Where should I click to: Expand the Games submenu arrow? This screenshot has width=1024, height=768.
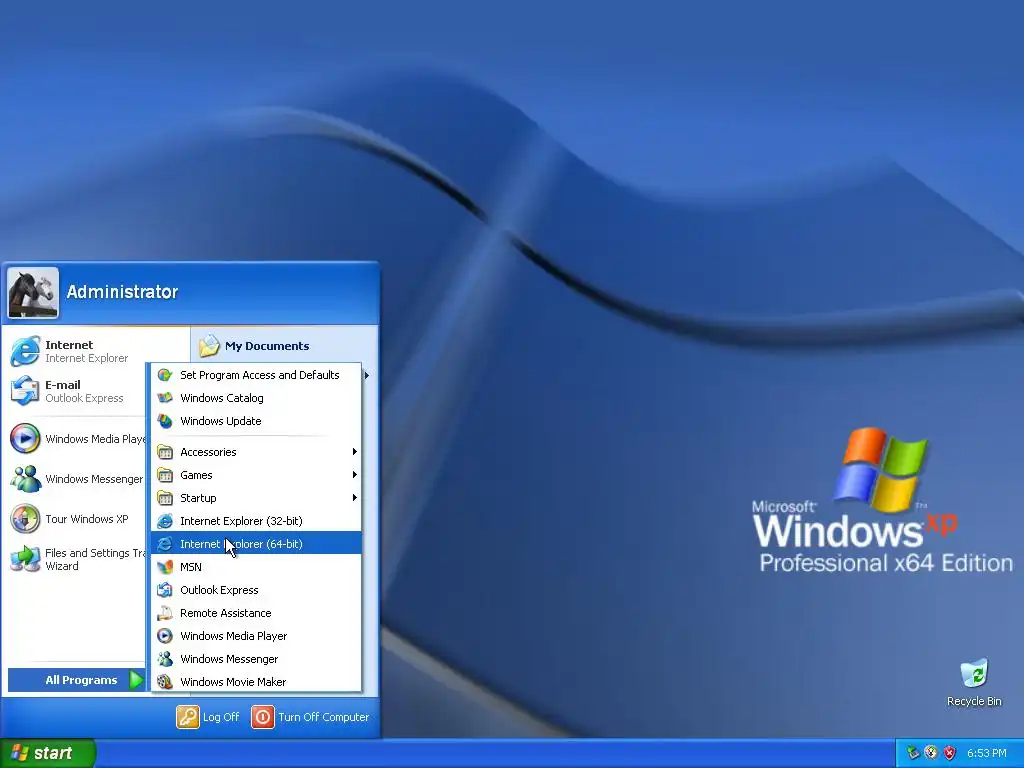355,475
